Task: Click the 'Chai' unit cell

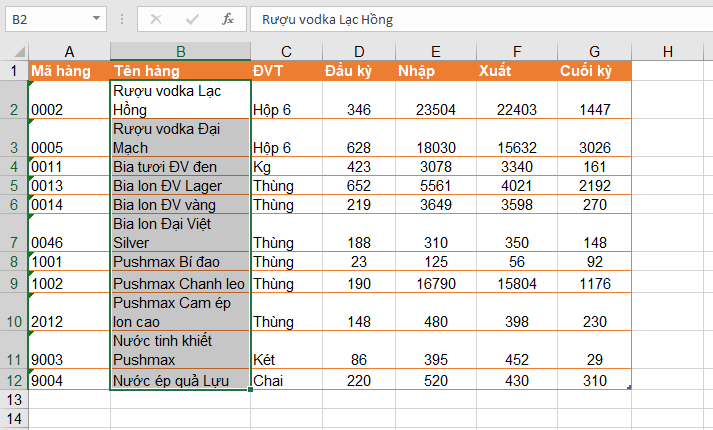Action: click(286, 380)
